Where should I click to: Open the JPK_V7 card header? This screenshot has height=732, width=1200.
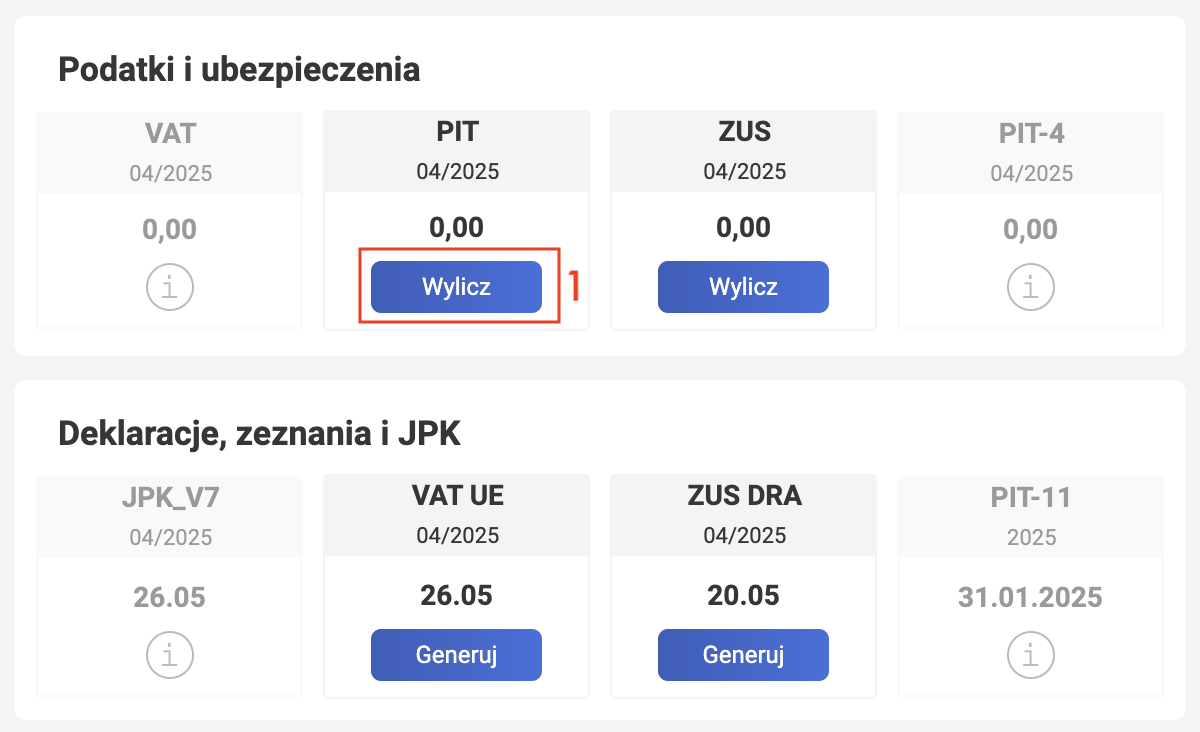tap(170, 517)
